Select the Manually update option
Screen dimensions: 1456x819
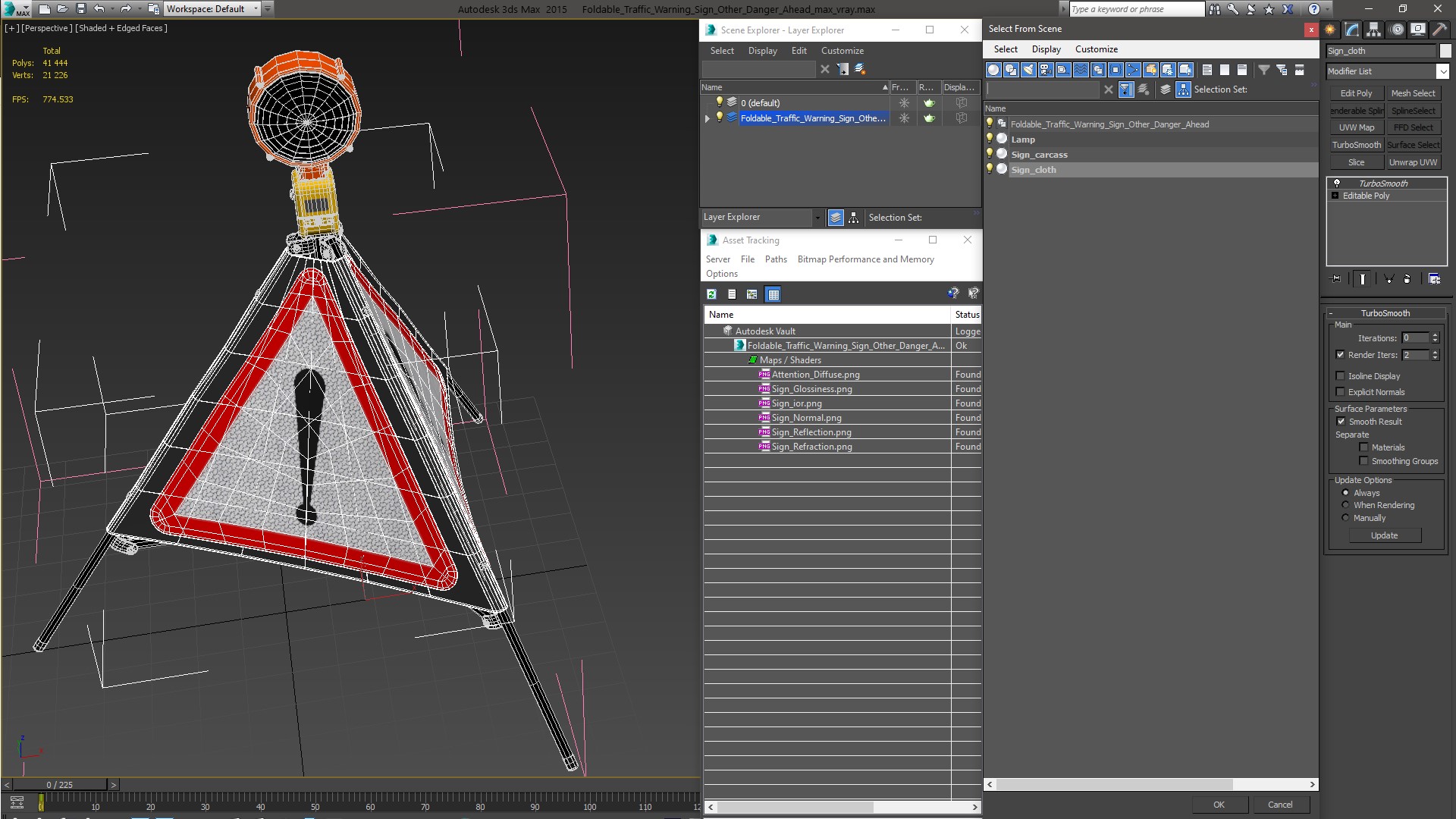click(x=1346, y=518)
